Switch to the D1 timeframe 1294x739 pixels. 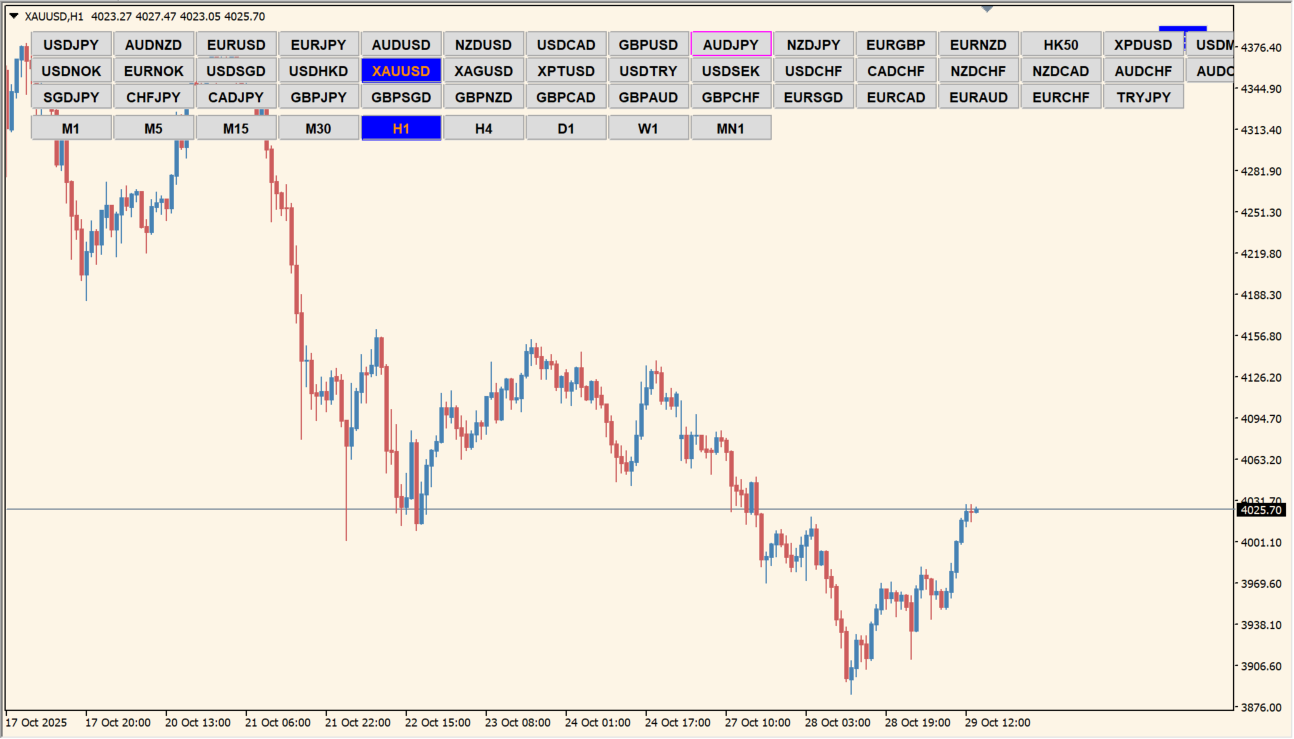click(x=566, y=128)
